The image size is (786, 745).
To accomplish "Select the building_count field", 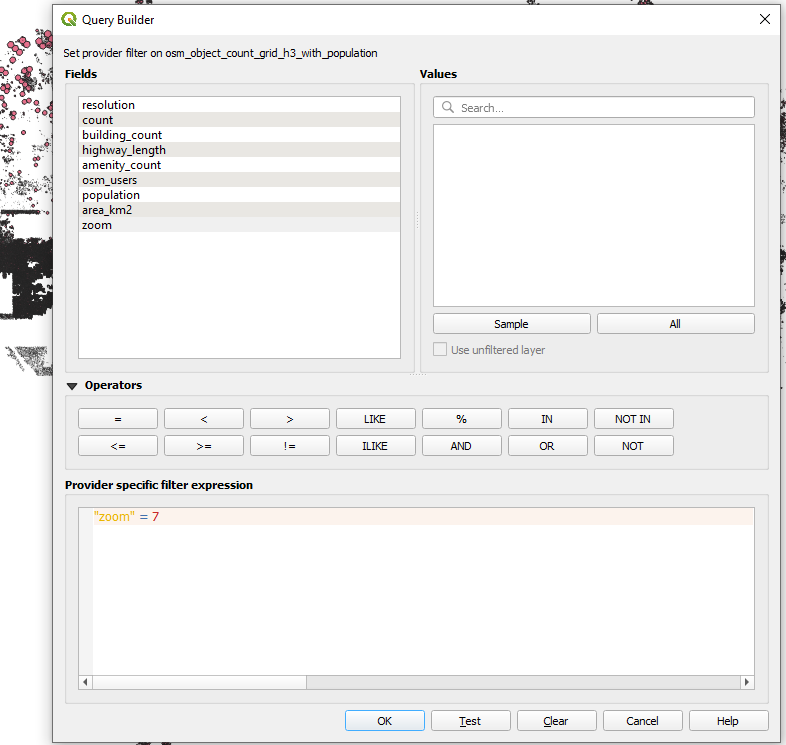I will pyautogui.click(x=239, y=135).
